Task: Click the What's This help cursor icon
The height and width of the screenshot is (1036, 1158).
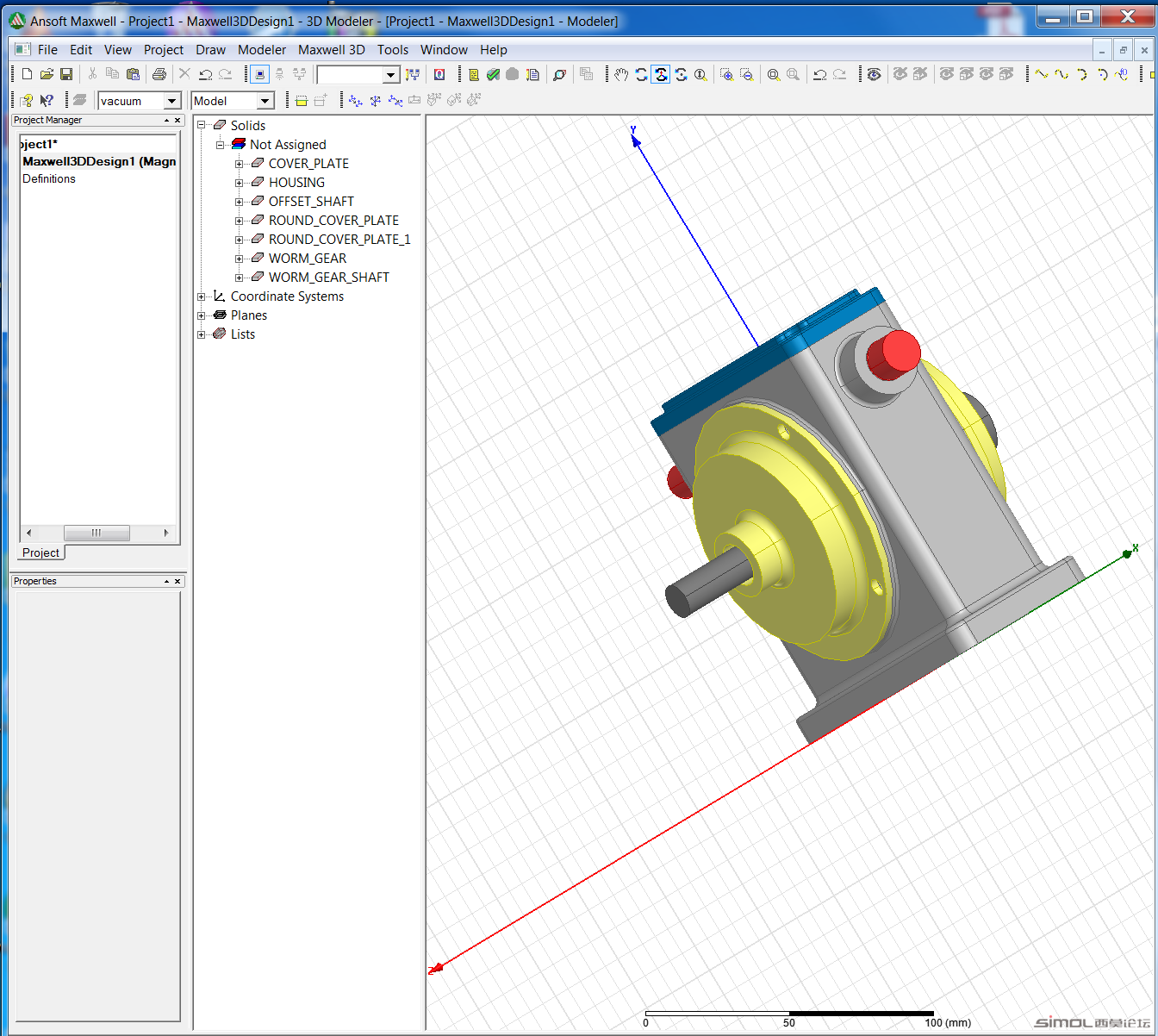Action: (47, 101)
